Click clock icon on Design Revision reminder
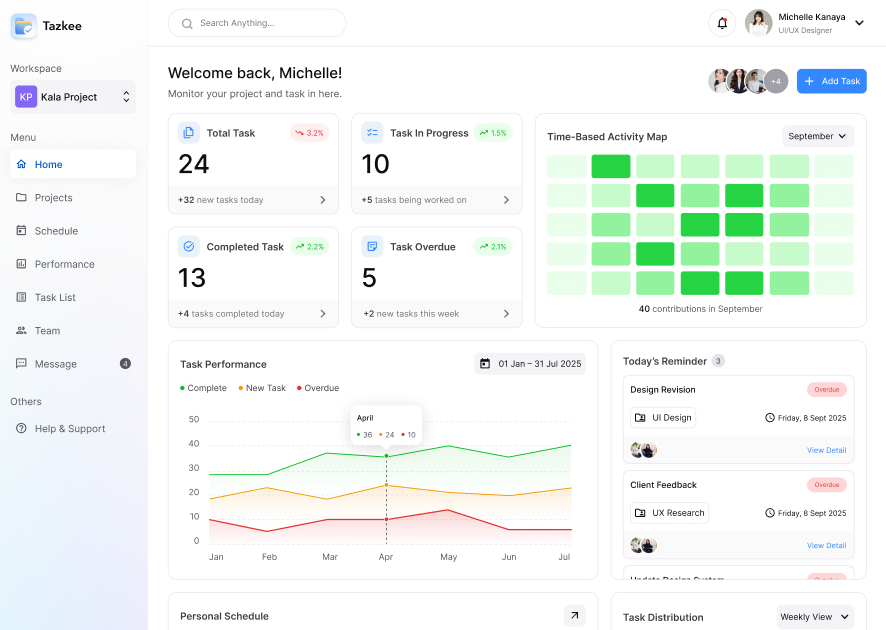Viewport: 886px width, 630px height. [770, 418]
